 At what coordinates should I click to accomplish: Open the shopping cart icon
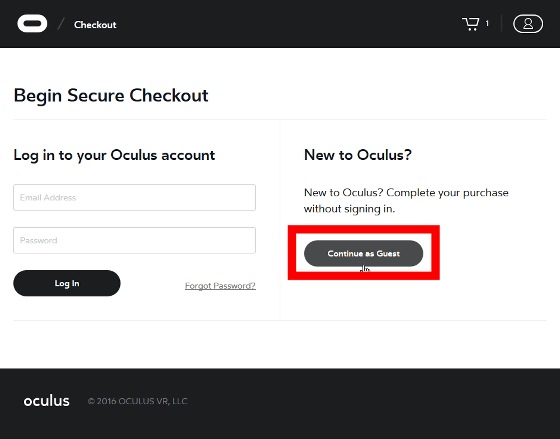tap(471, 24)
